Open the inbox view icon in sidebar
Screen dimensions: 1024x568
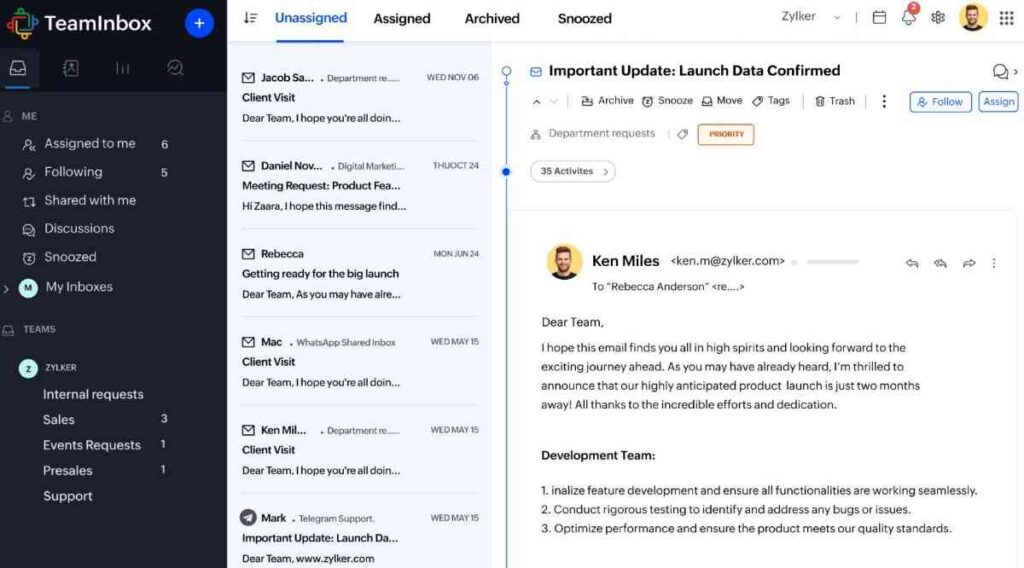[18, 68]
